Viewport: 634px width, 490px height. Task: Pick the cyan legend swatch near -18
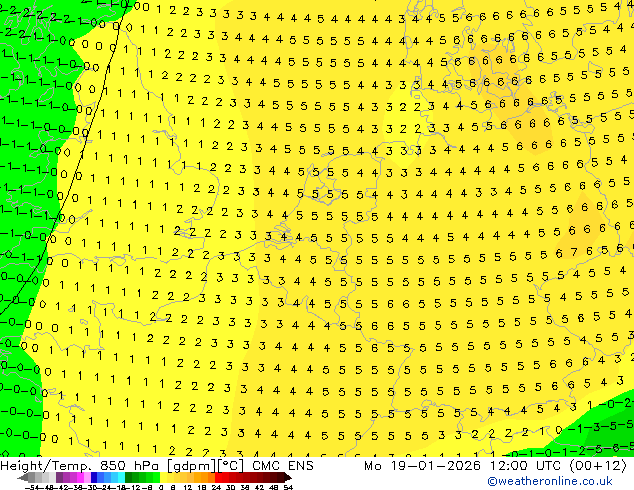pyautogui.click(x=122, y=478)
